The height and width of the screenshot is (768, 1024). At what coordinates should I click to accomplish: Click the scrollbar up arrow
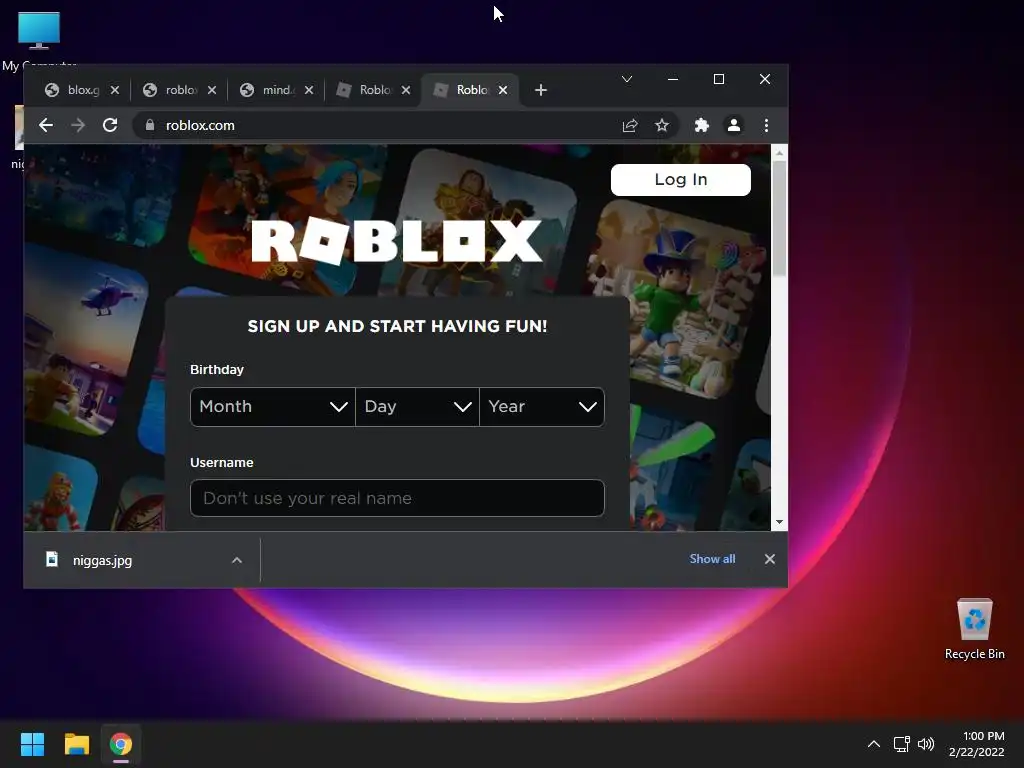(x=779, y=153)
